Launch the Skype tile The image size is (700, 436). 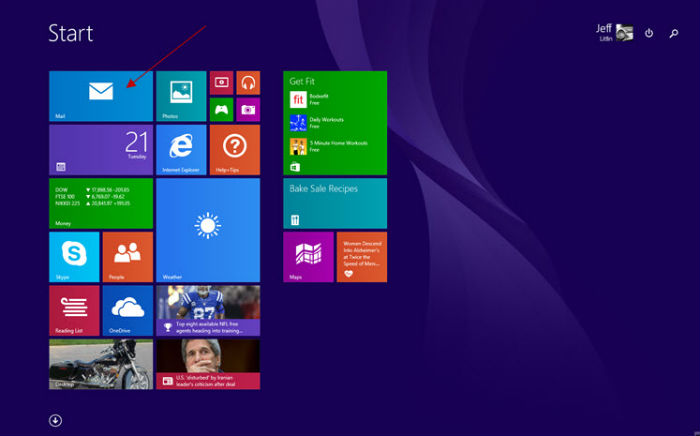click(x=74, y=257)
